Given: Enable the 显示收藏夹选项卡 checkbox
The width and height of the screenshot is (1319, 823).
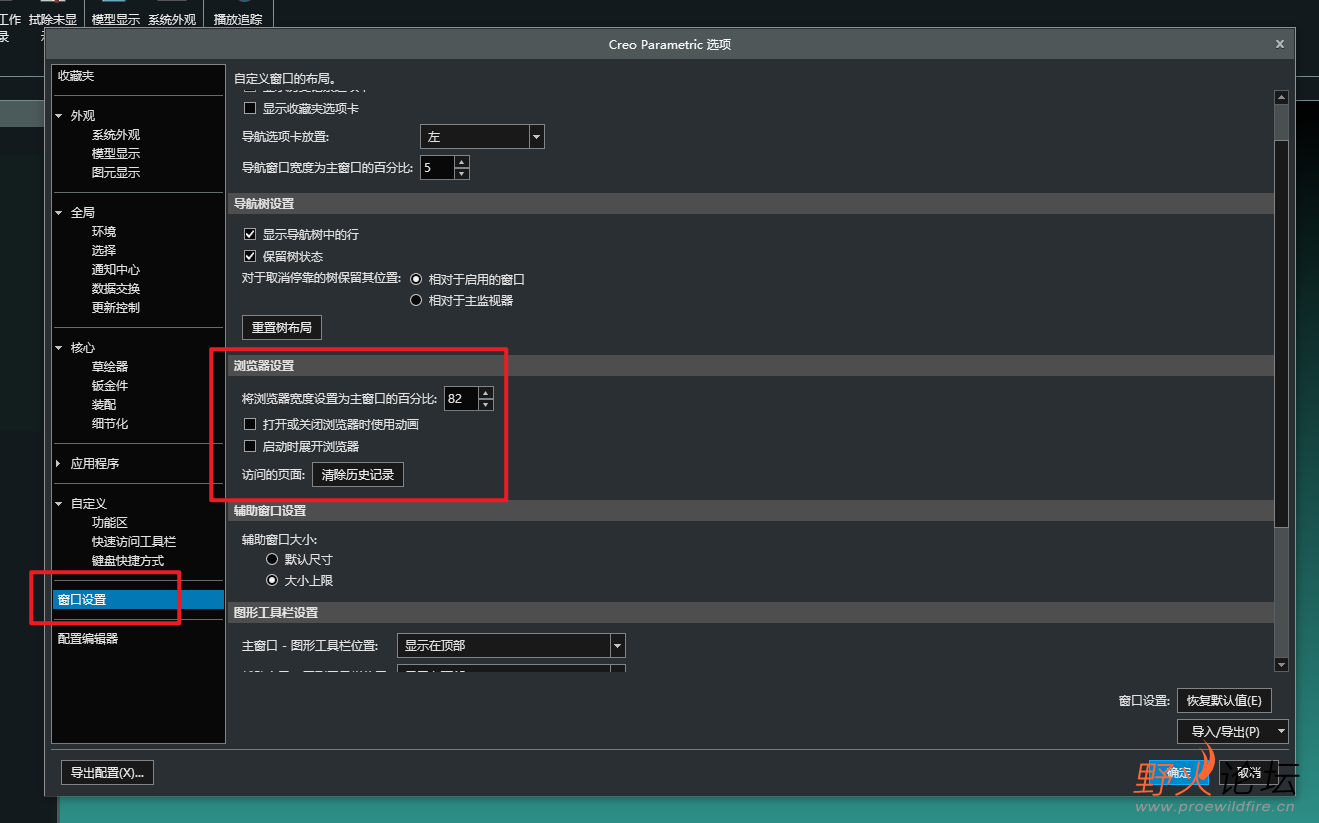Looking at the screenshot, I should [250, 108].
